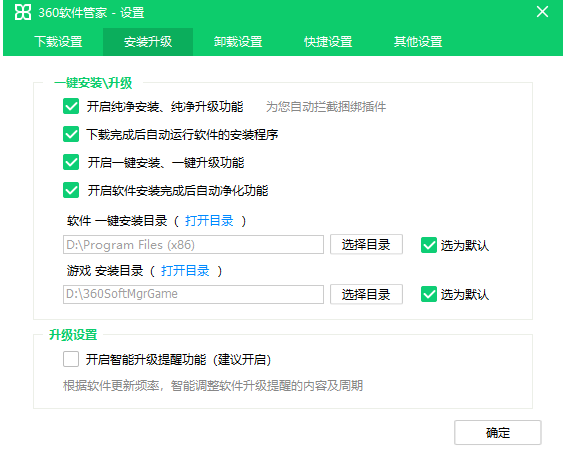This screenshot has height=449, width=564.
Task: Disable 开启软件安装完成后自动净化功能
Action: click(71, 190)
